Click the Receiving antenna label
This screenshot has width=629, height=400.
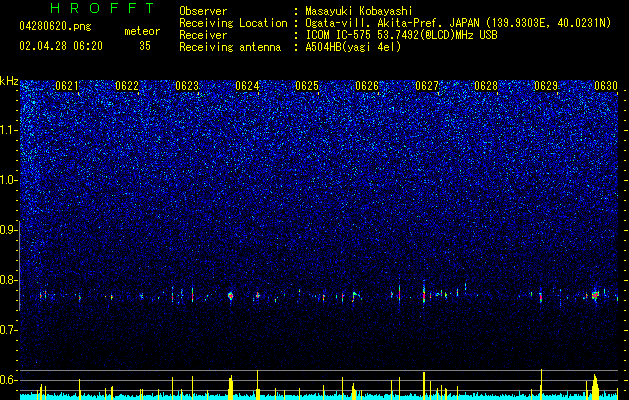230,47
